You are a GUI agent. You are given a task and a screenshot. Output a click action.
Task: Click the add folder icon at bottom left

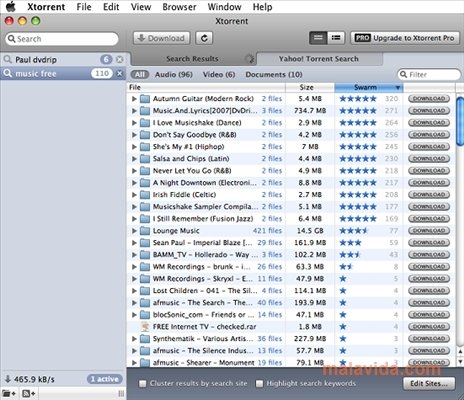pos(9,393)
